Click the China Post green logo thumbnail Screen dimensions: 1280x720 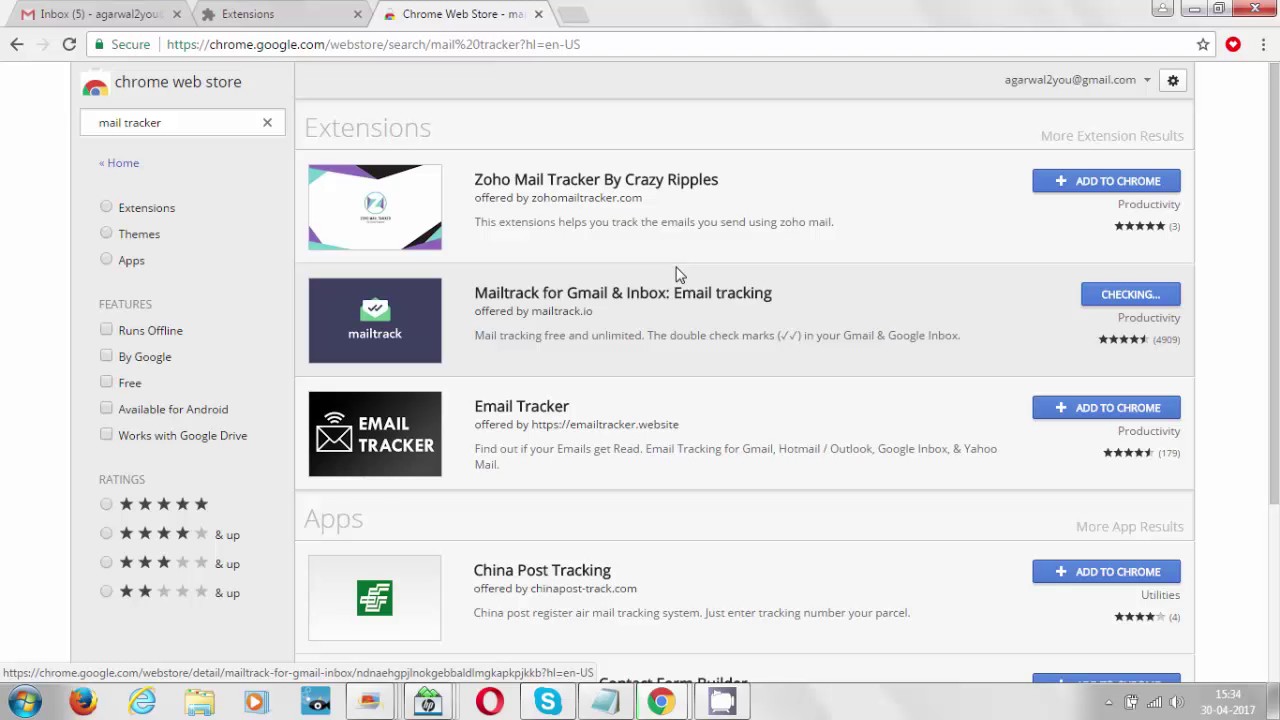[x=375, y=598]
